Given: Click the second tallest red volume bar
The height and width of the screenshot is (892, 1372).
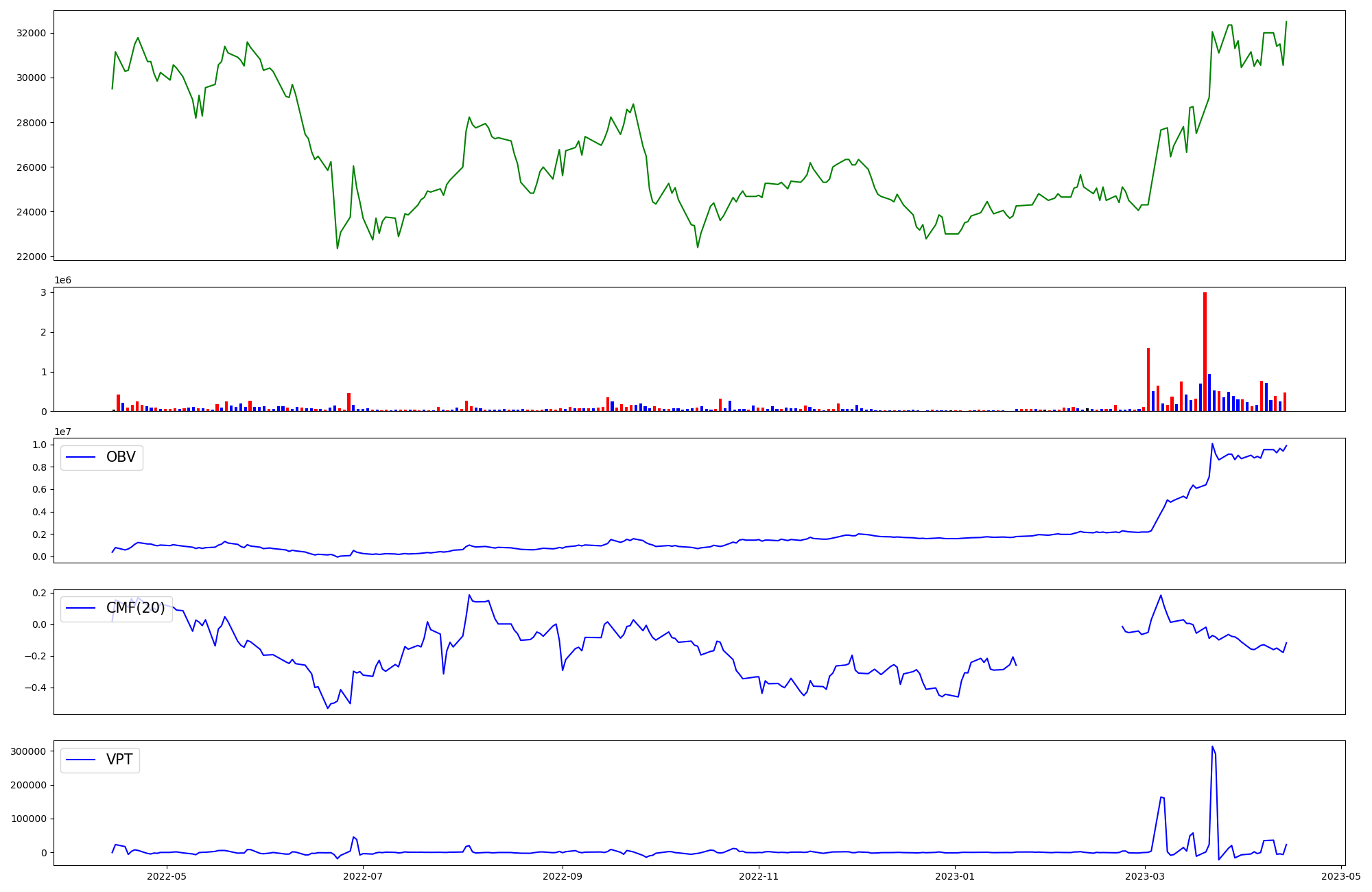Looking at the screenshot, I should (1148, 379).
